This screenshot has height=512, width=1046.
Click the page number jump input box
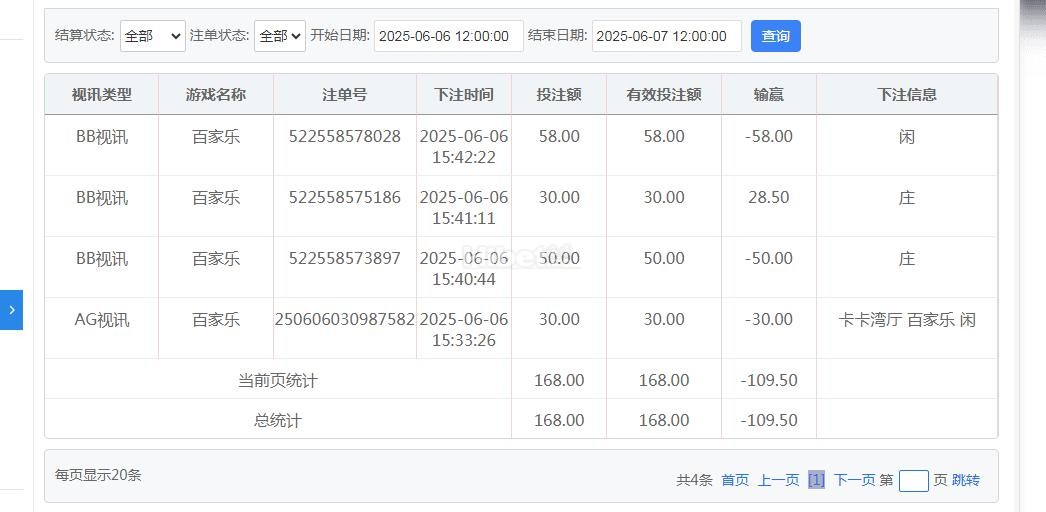point(913,481)
